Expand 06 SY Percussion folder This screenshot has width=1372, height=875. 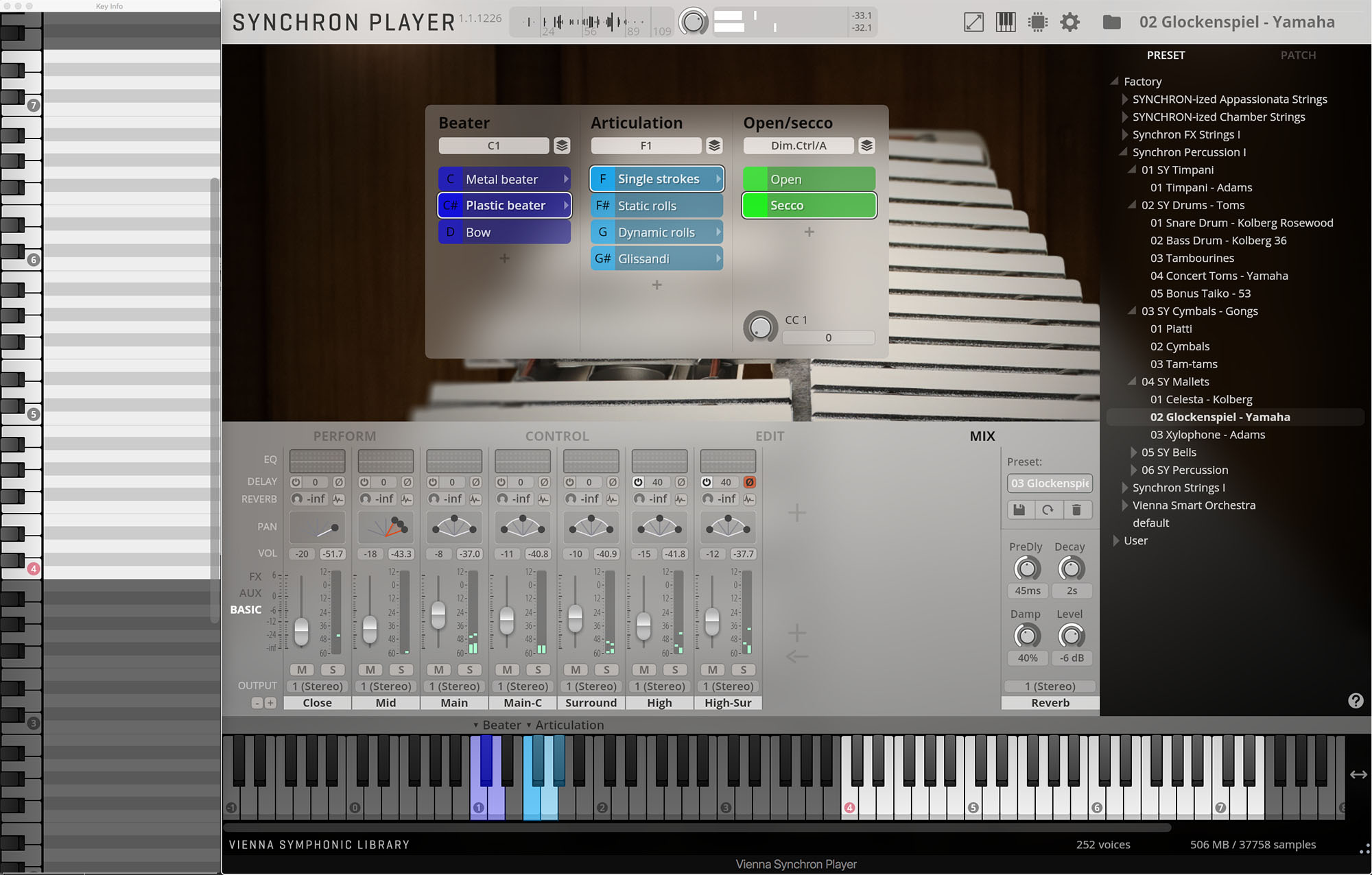pyautogui.click(x=1133, y=470)
